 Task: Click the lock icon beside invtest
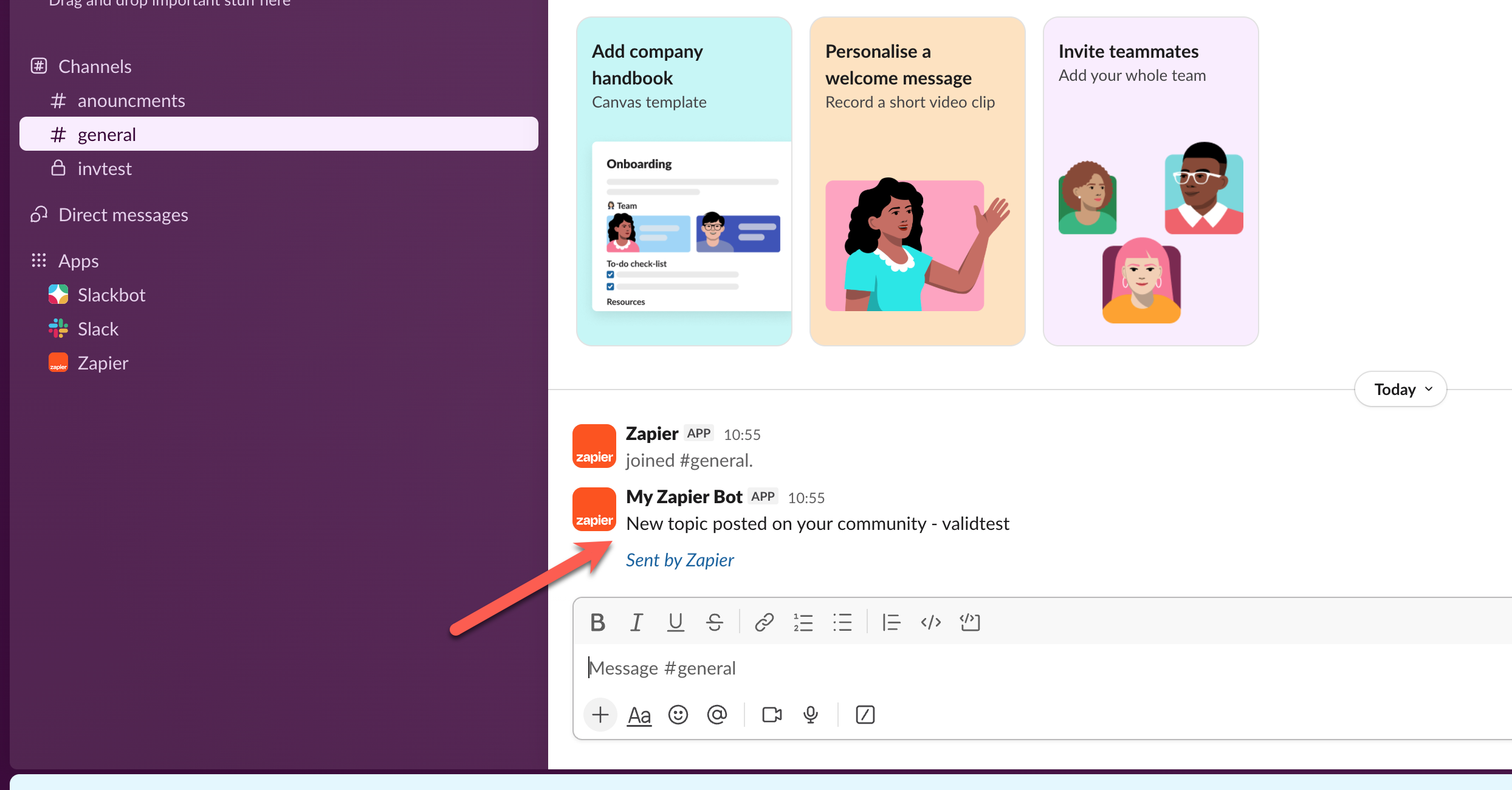(x=58, y=168)
